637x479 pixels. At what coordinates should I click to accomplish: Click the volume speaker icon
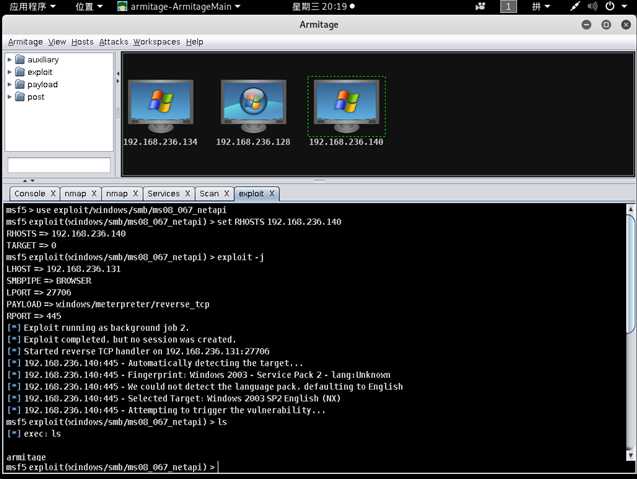(593, 7)
